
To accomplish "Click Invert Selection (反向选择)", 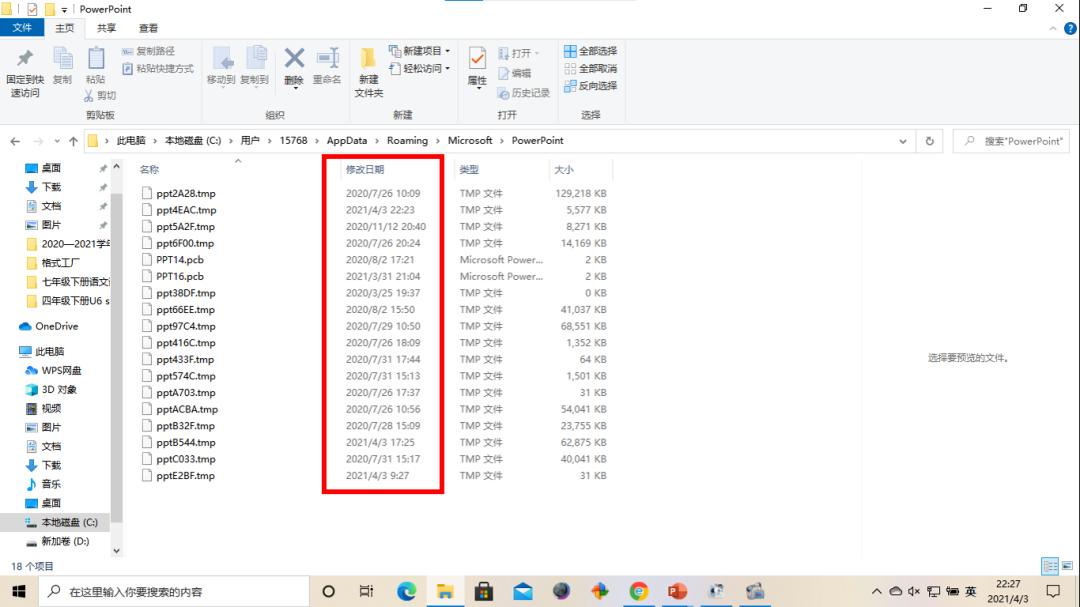I will [x=590, y=85].
